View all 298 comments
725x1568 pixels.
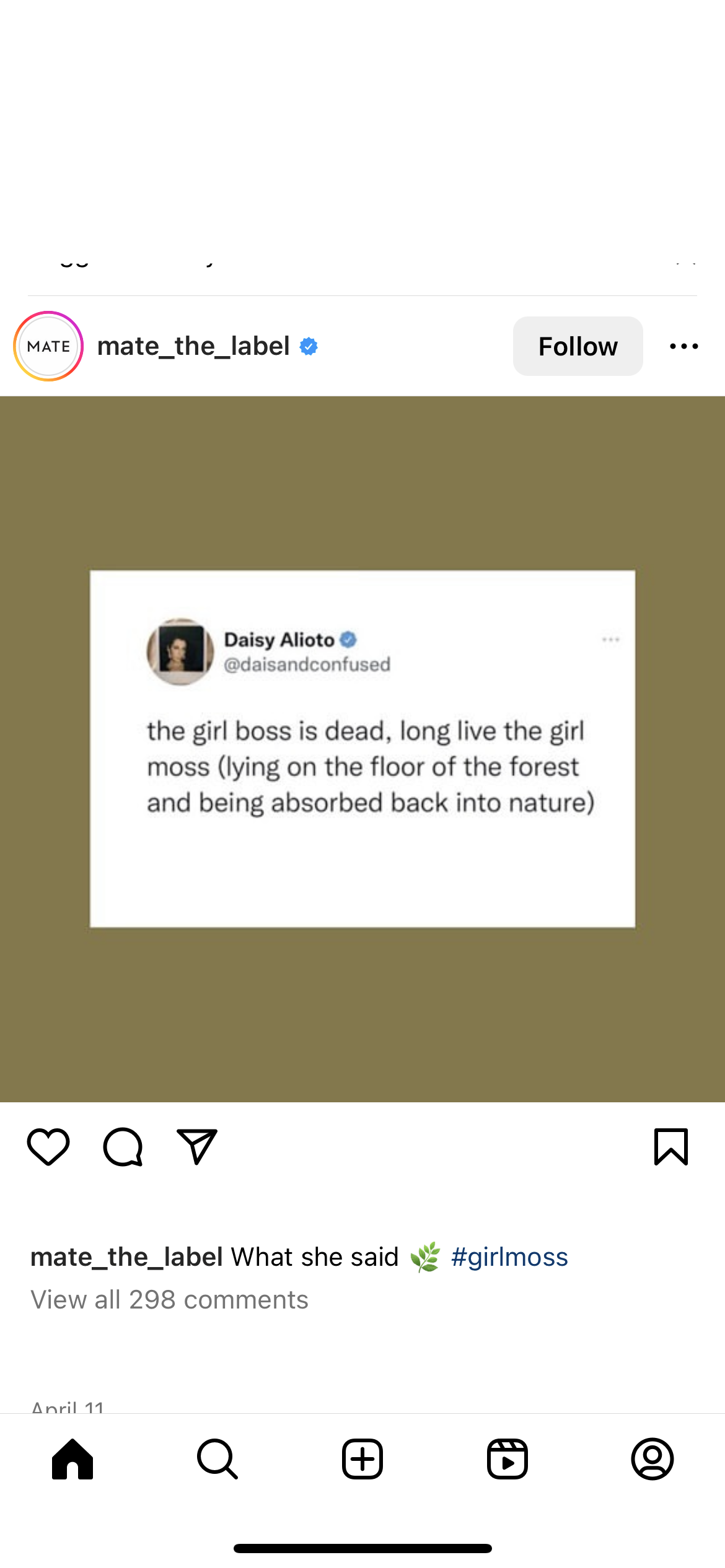[x=169, y=1299]
